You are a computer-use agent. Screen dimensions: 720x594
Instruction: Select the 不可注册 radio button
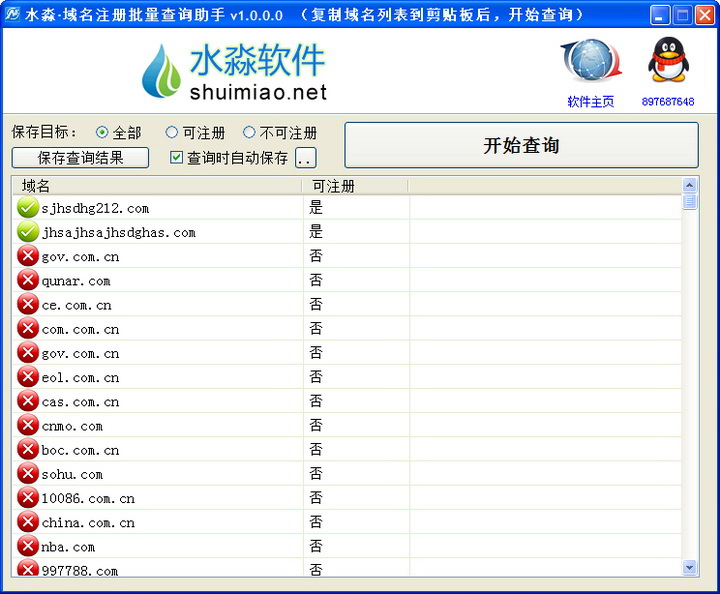[249, 133]
